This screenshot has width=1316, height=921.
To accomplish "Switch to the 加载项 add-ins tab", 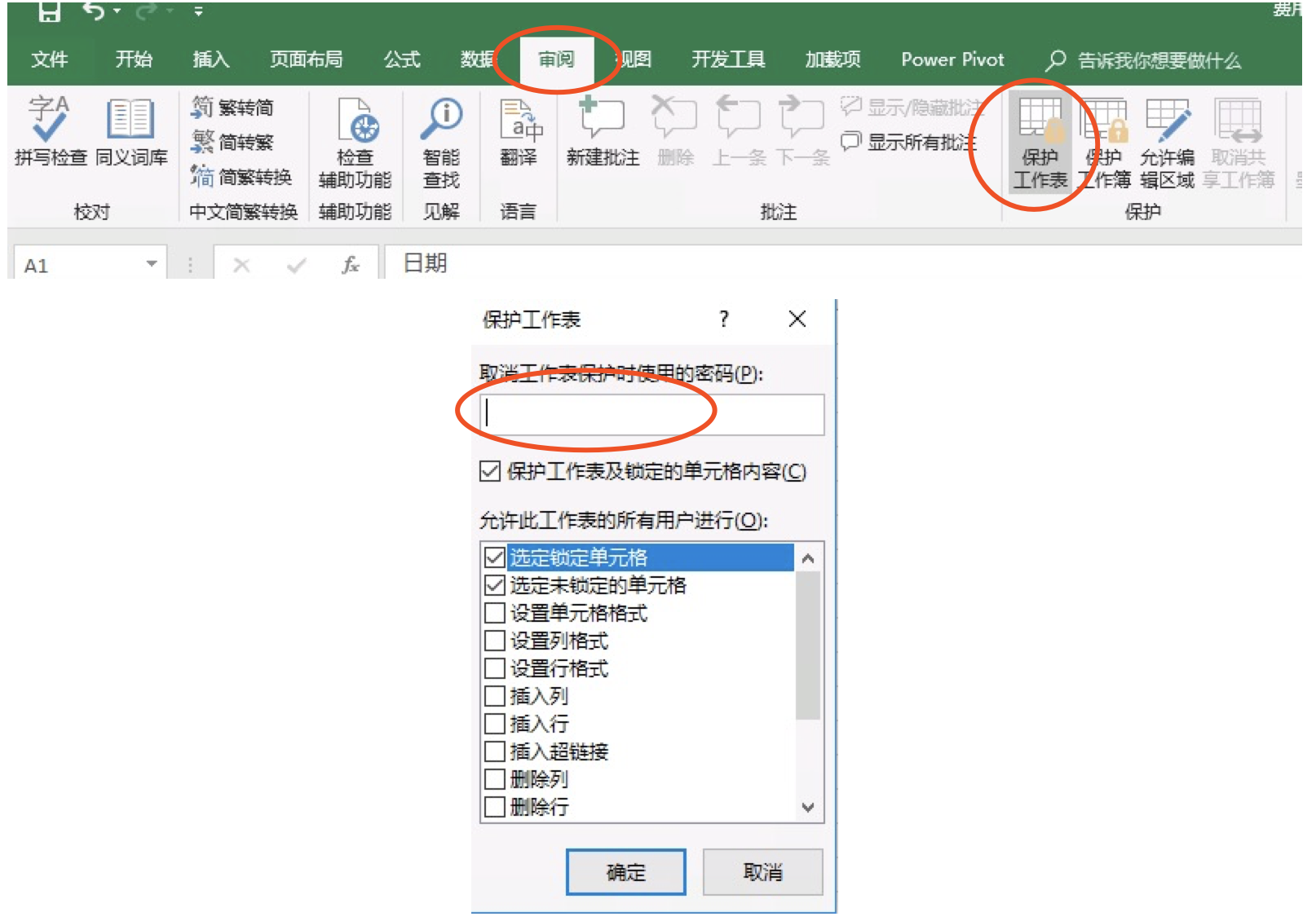I will point(833,59).
